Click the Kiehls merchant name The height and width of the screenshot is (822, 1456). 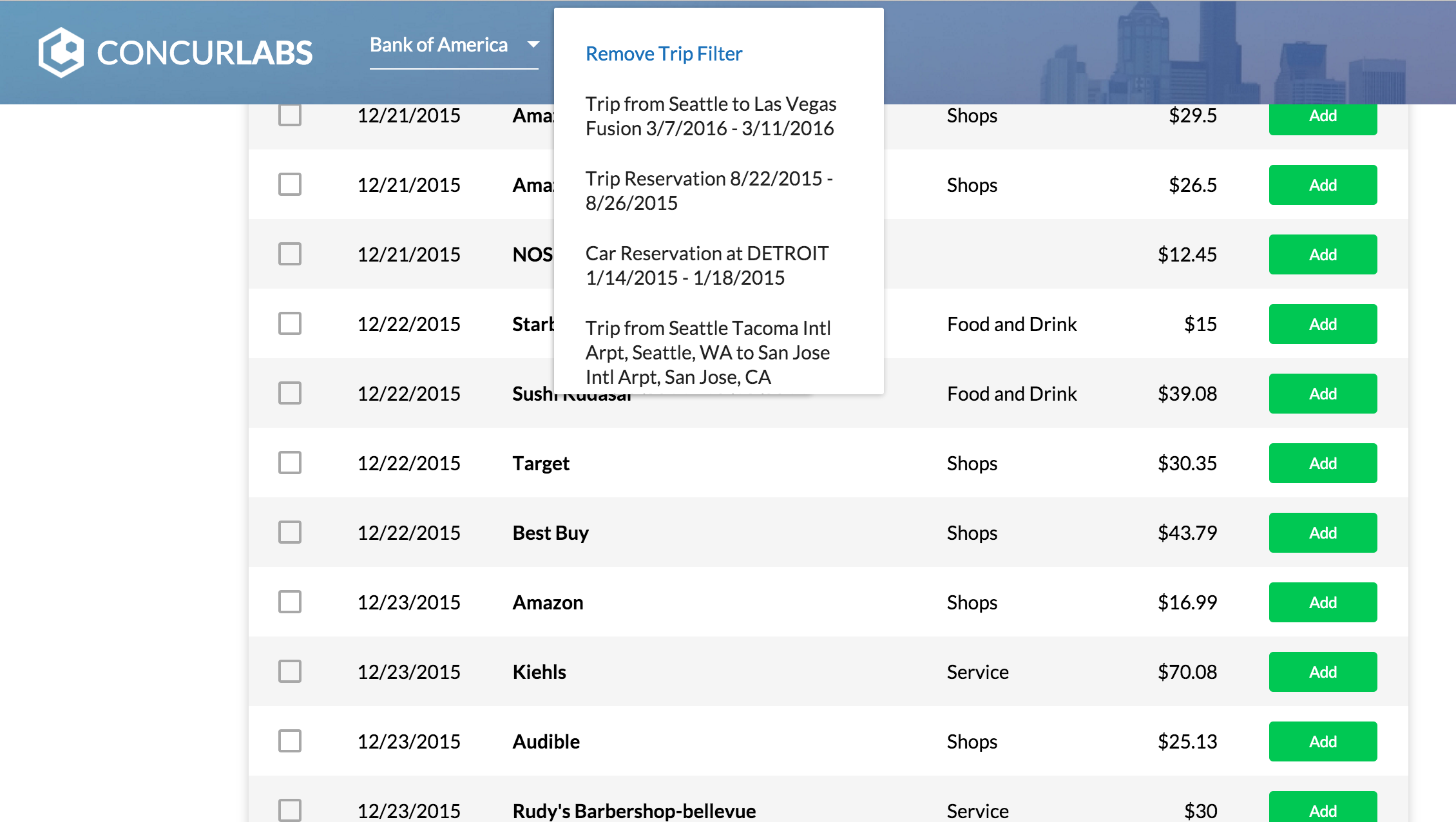(x=539, y=672)
